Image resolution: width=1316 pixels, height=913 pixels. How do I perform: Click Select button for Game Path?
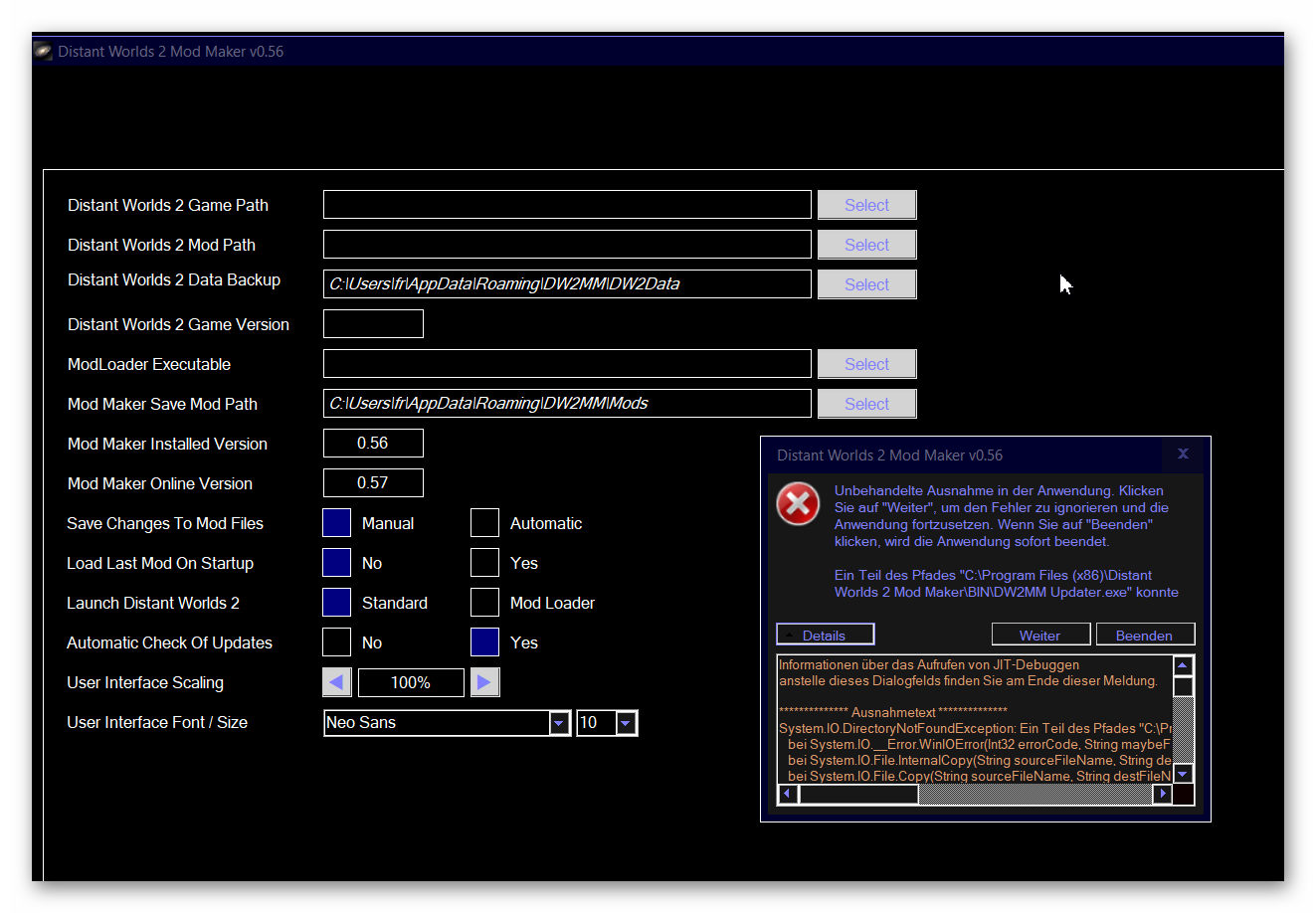point(866,205)
